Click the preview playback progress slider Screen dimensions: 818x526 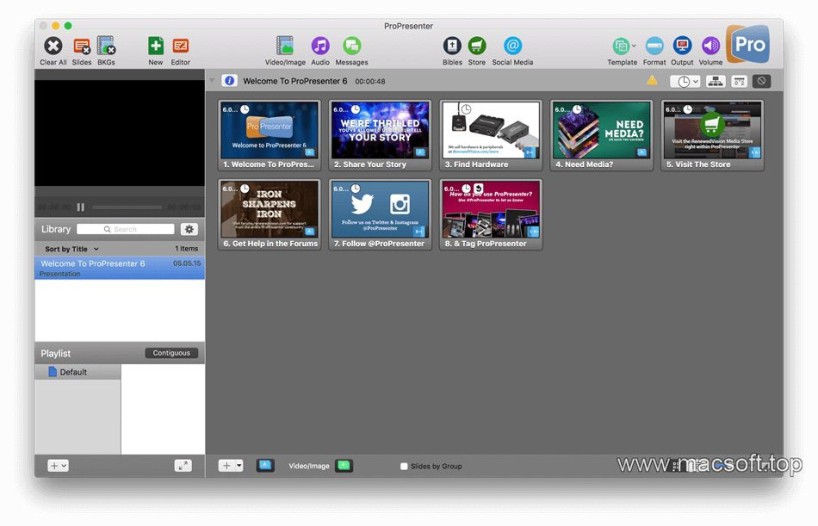coord(126,207)
